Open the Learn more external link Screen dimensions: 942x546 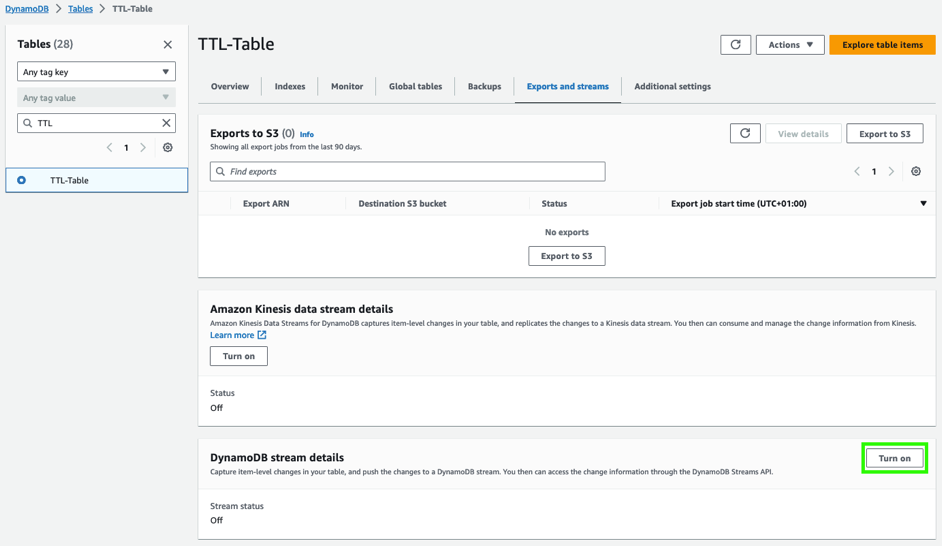[238, 335]
